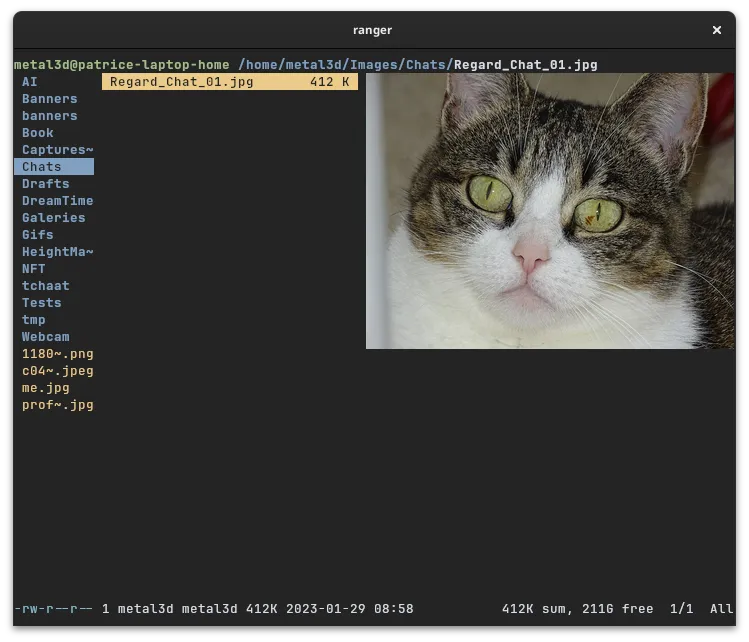Select the NFT folder

point(34,269)
